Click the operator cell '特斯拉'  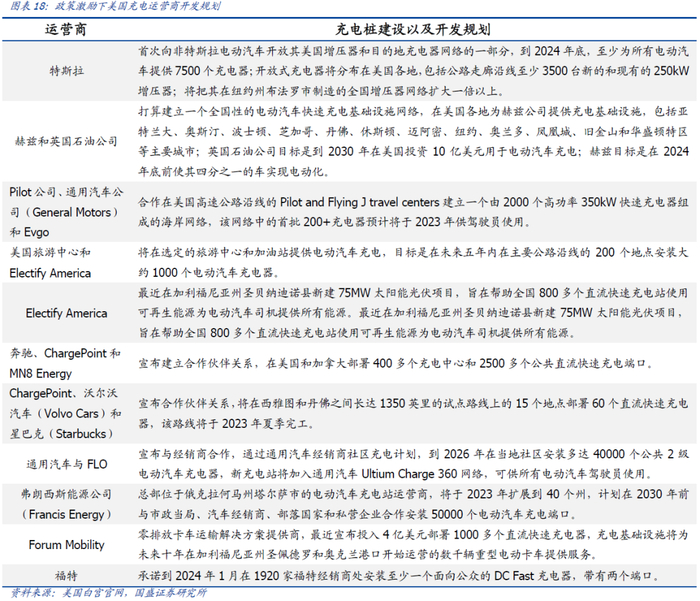point(67,71)
